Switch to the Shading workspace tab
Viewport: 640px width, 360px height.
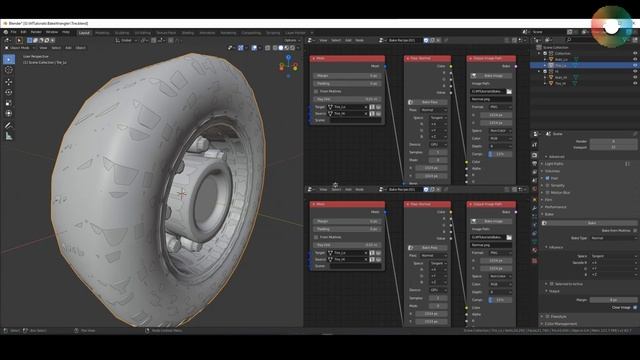tap(188, 33)
